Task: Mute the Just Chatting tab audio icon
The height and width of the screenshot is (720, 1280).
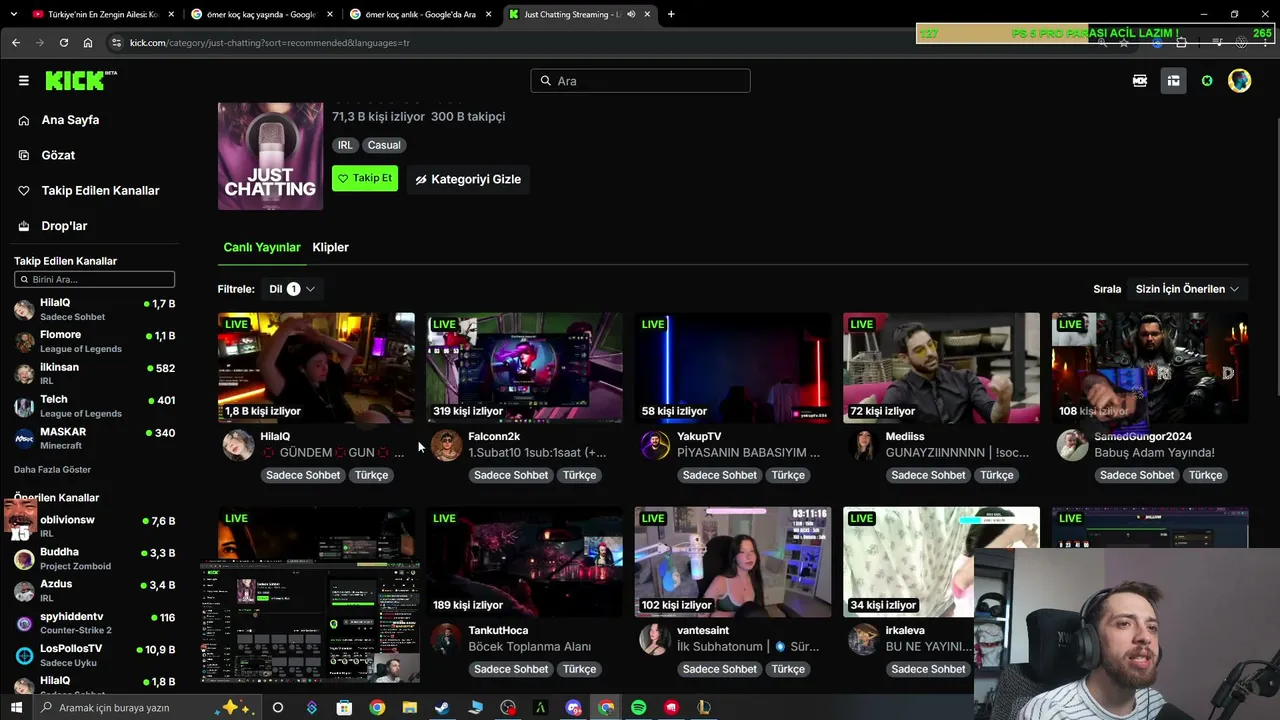Action: click(x=631, y=14)
